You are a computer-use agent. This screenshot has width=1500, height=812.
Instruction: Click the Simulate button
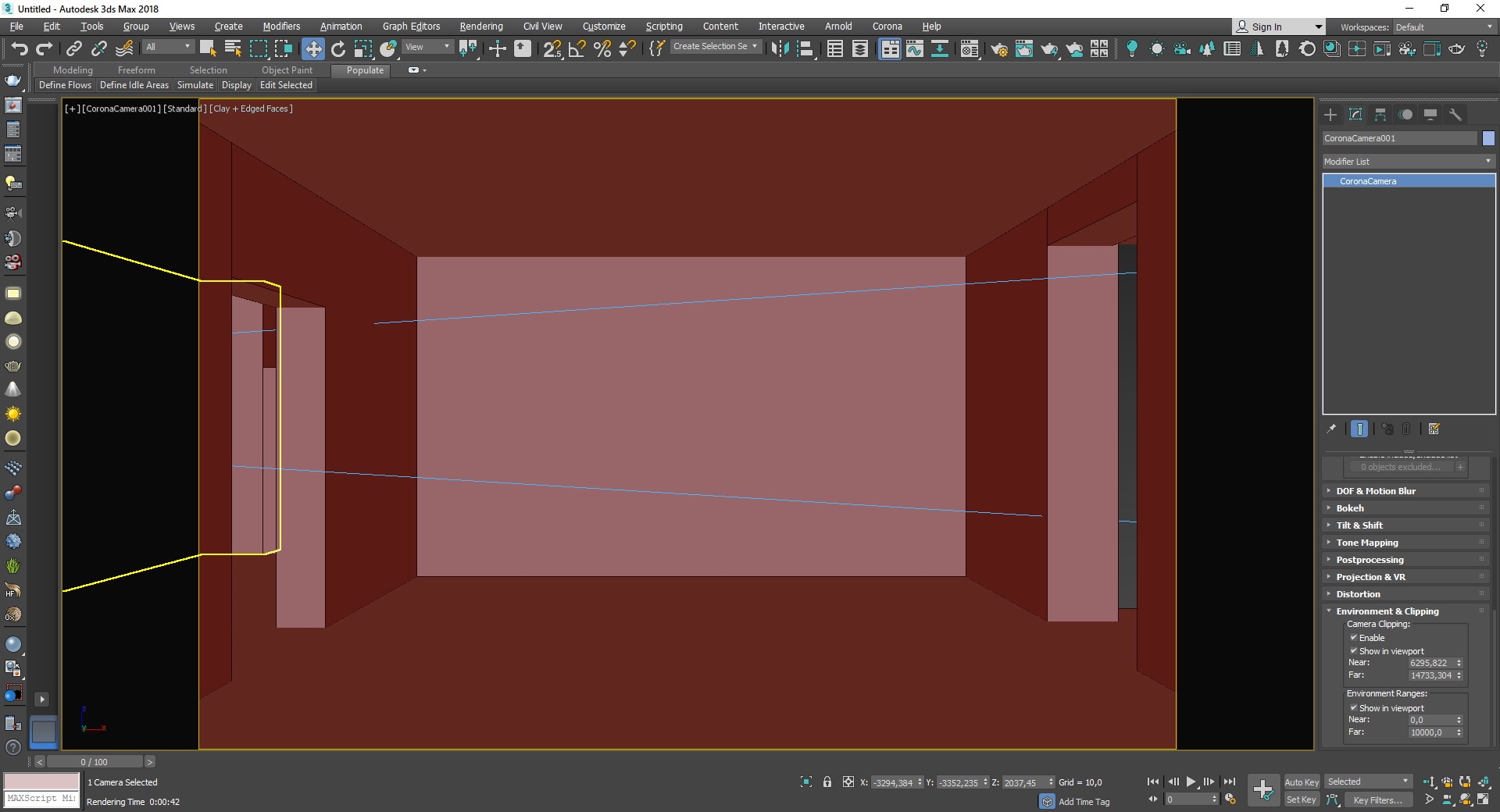coord(195,85)
